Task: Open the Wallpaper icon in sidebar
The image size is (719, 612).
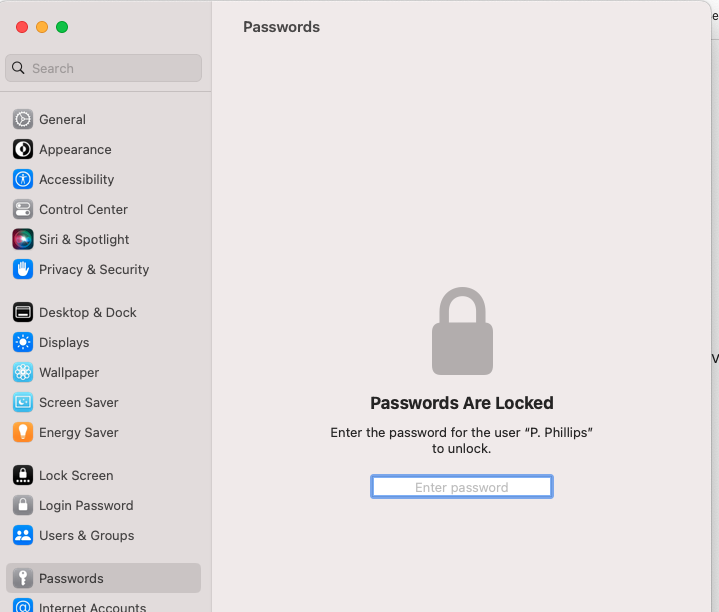Action: [23, 372]
